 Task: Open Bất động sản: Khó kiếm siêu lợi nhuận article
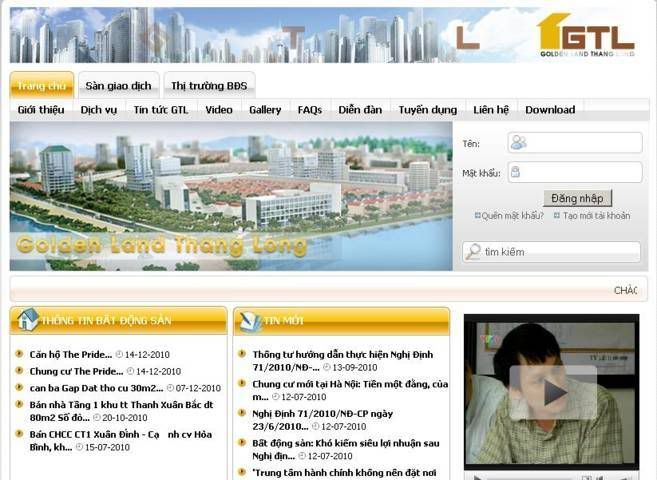[x=346, y=449]
